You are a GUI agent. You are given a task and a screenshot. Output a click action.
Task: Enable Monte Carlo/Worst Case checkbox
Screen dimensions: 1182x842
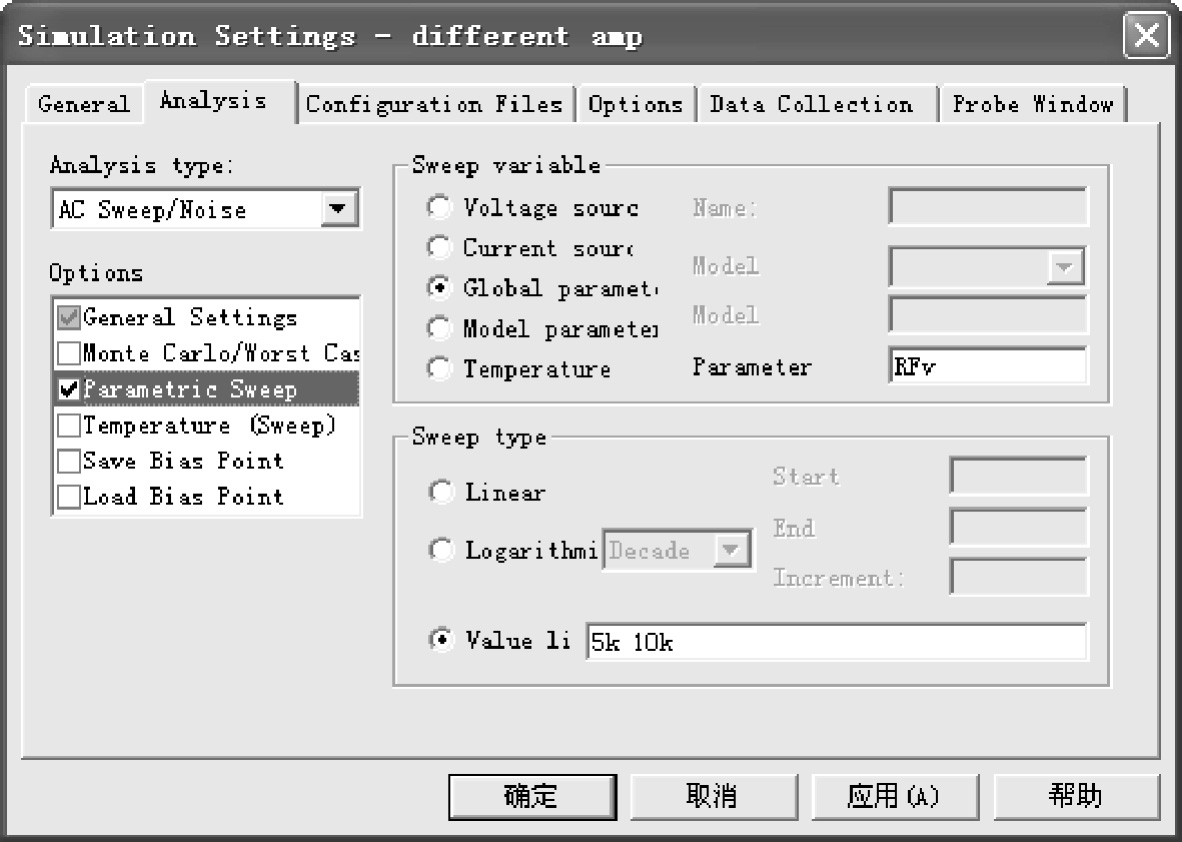[69, 354]
